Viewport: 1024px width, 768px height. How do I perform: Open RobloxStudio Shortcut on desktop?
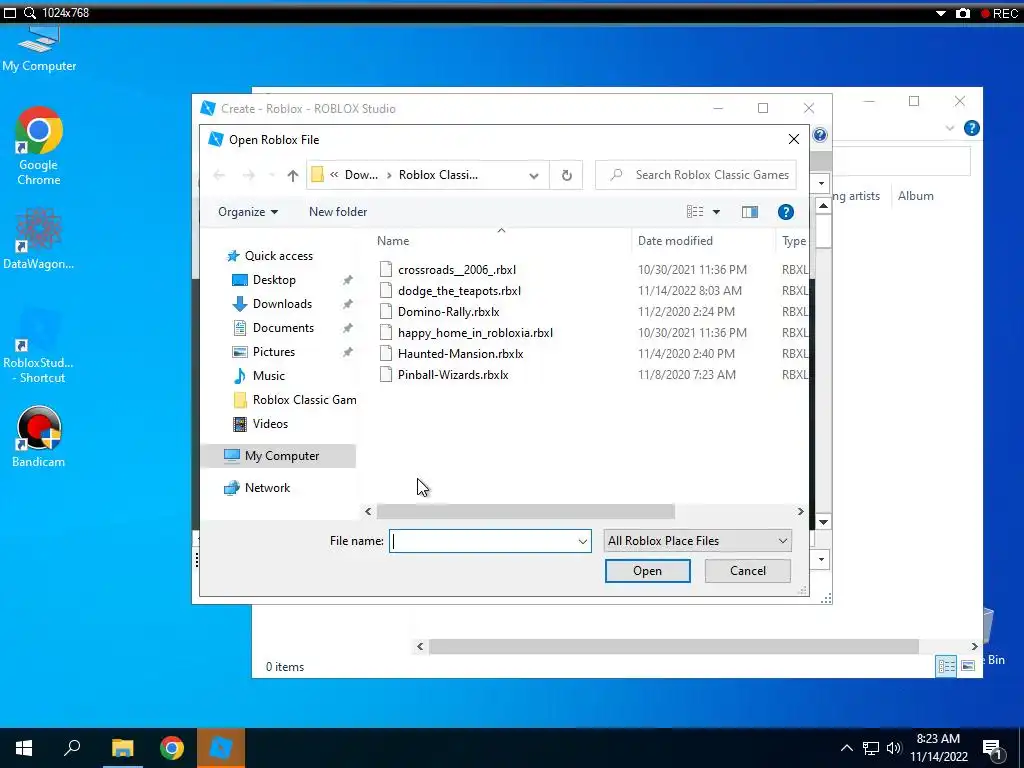39,346
